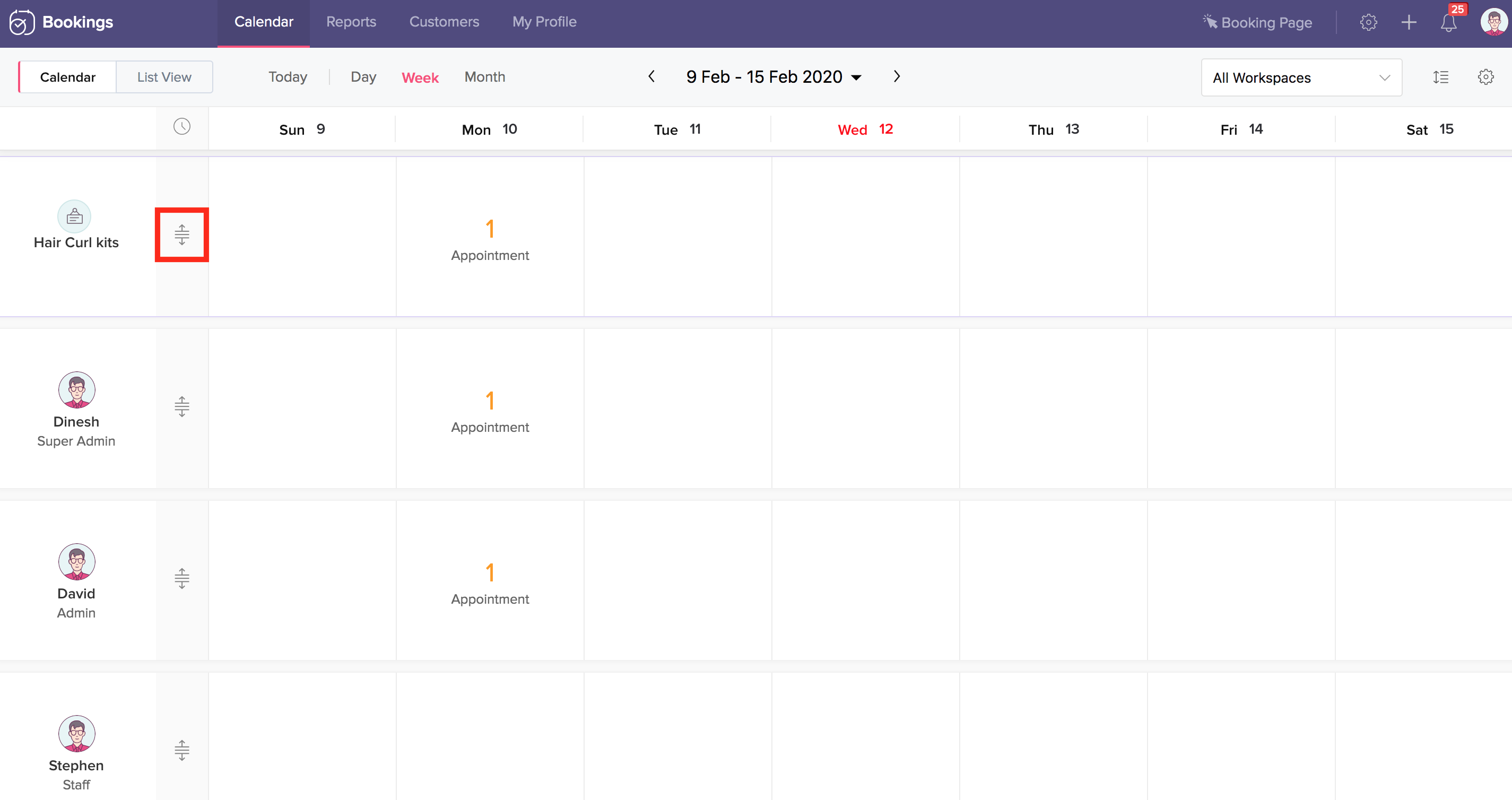Click the clock icon in calendar header
1512x800 pixels.
click(182, 127)
